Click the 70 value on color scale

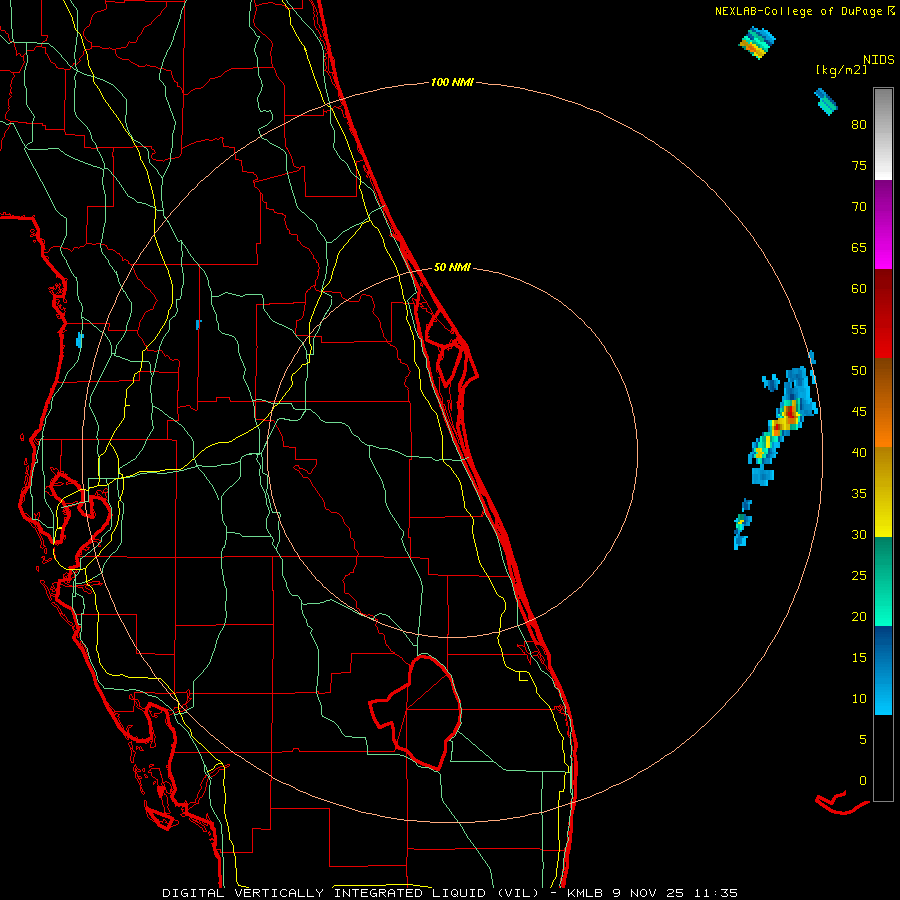point(859,207)
